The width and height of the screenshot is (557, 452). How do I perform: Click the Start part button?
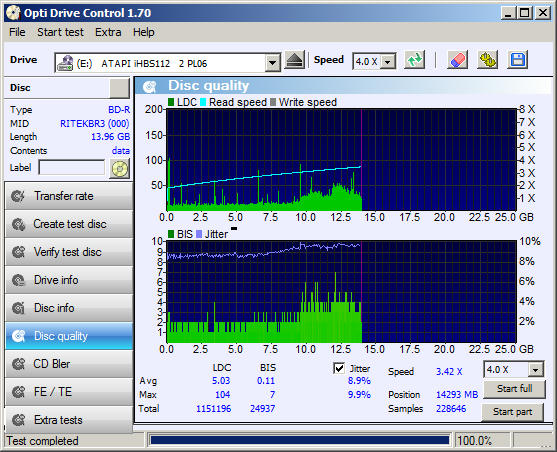click(x=512, y=412)
